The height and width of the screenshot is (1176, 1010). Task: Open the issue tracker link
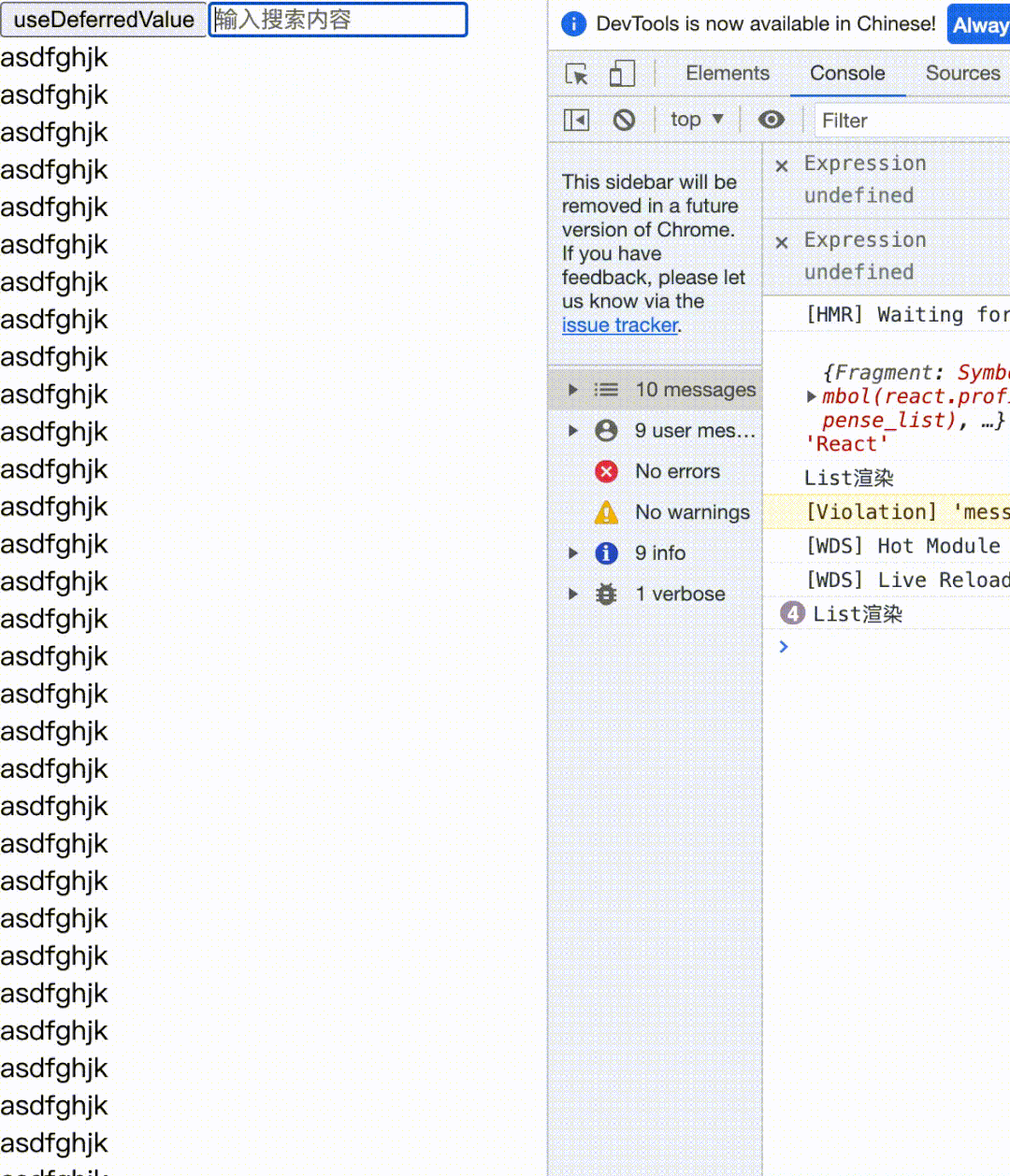619,325
